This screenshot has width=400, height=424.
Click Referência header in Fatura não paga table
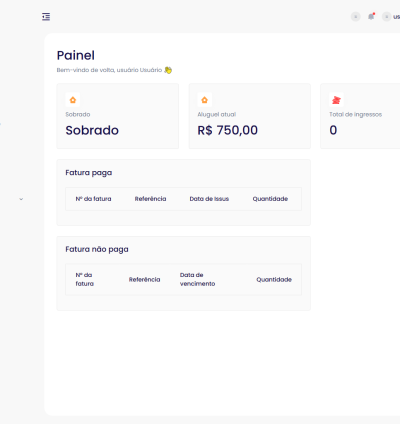click(x=144, y=279)
